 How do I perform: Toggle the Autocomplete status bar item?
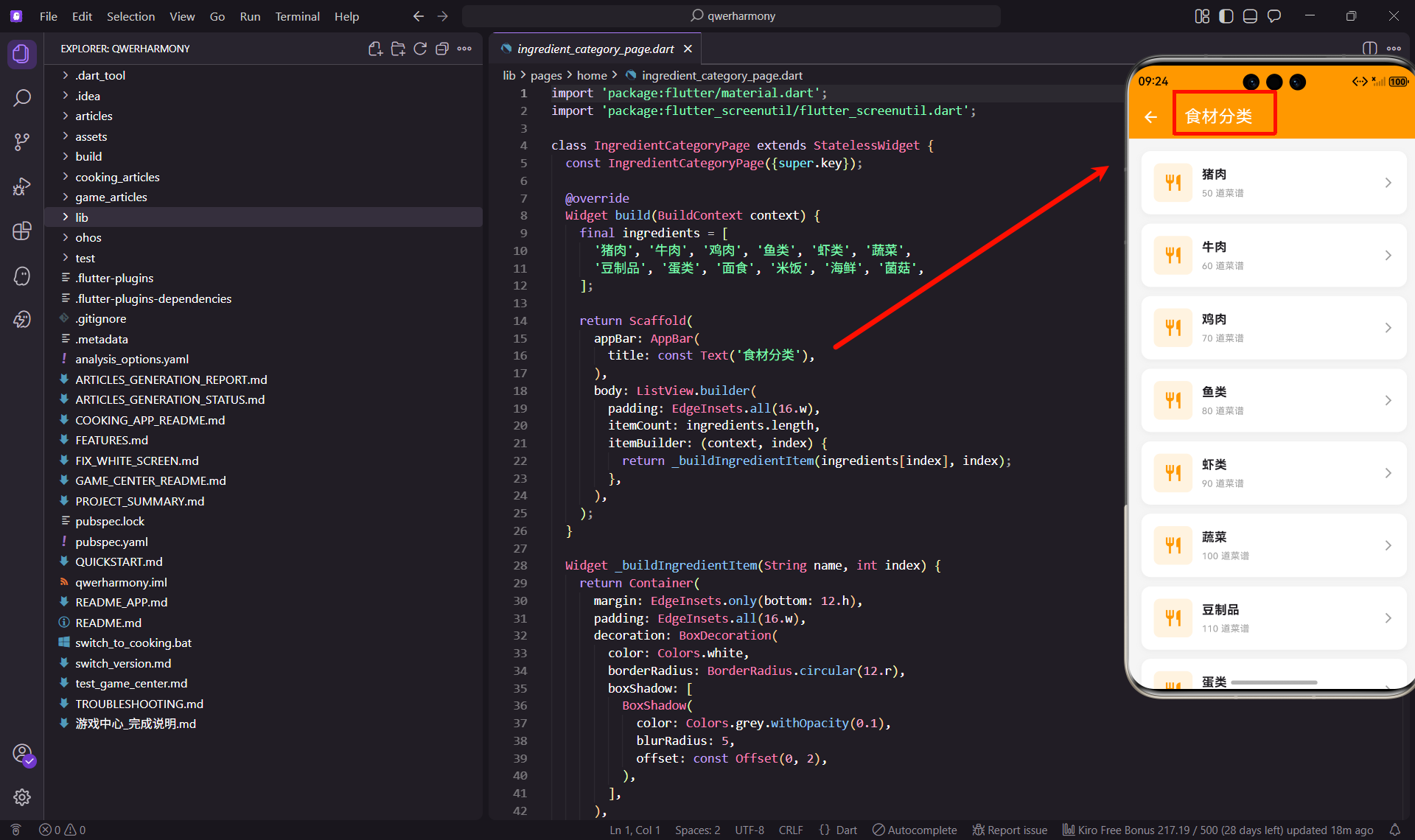click(915, 830)
